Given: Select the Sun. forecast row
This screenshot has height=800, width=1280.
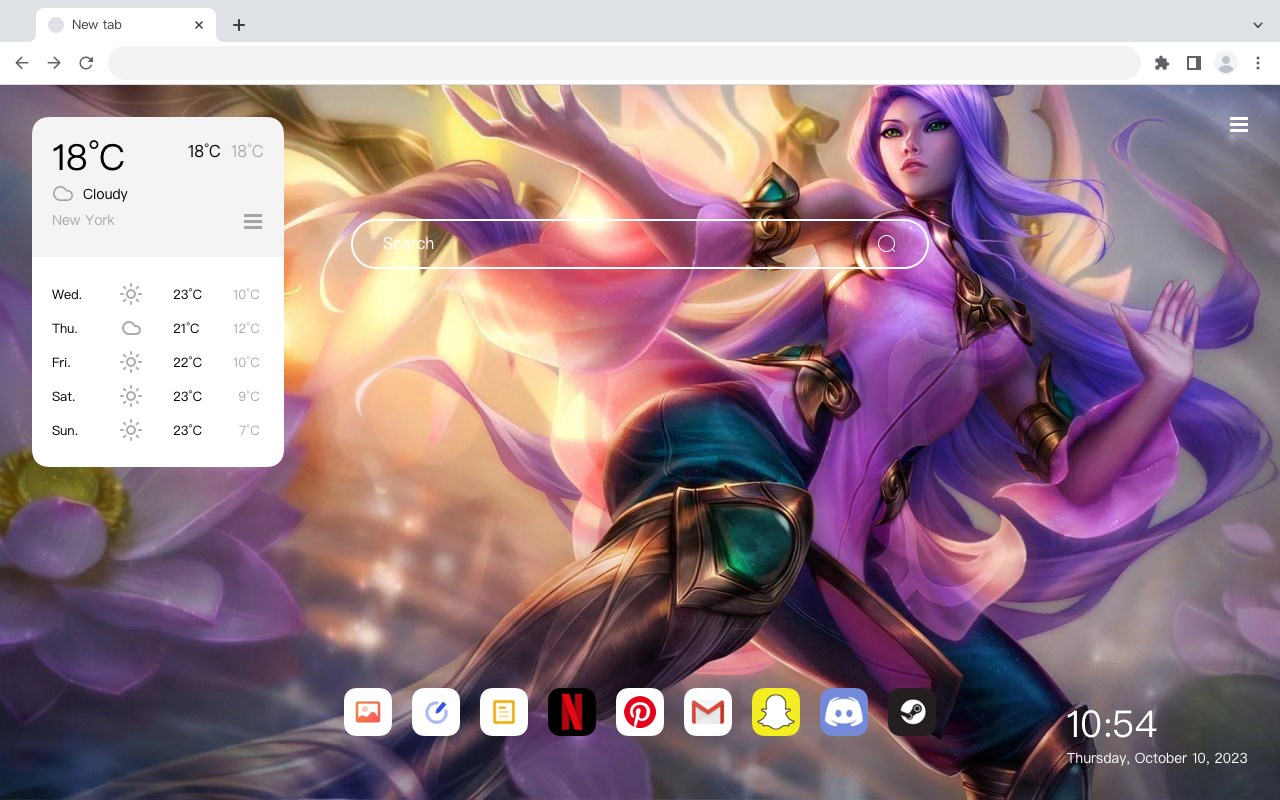Looking at the screenshot, I should coord(158,430).
